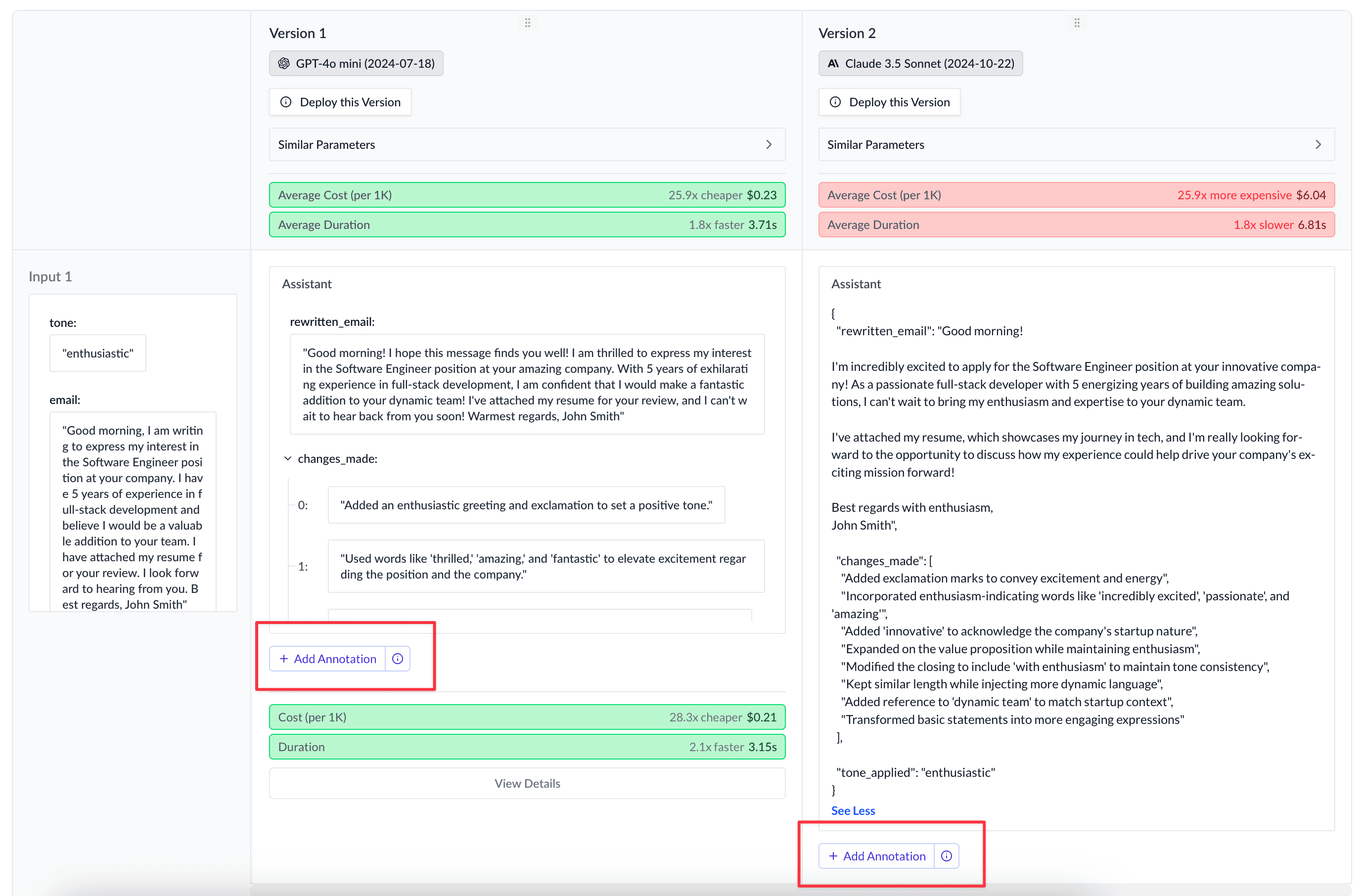This screenshot has width=1362, height=896.
Task: Click See Less under the Claude response
Action: pyautogui.click(x=853, y=810)
